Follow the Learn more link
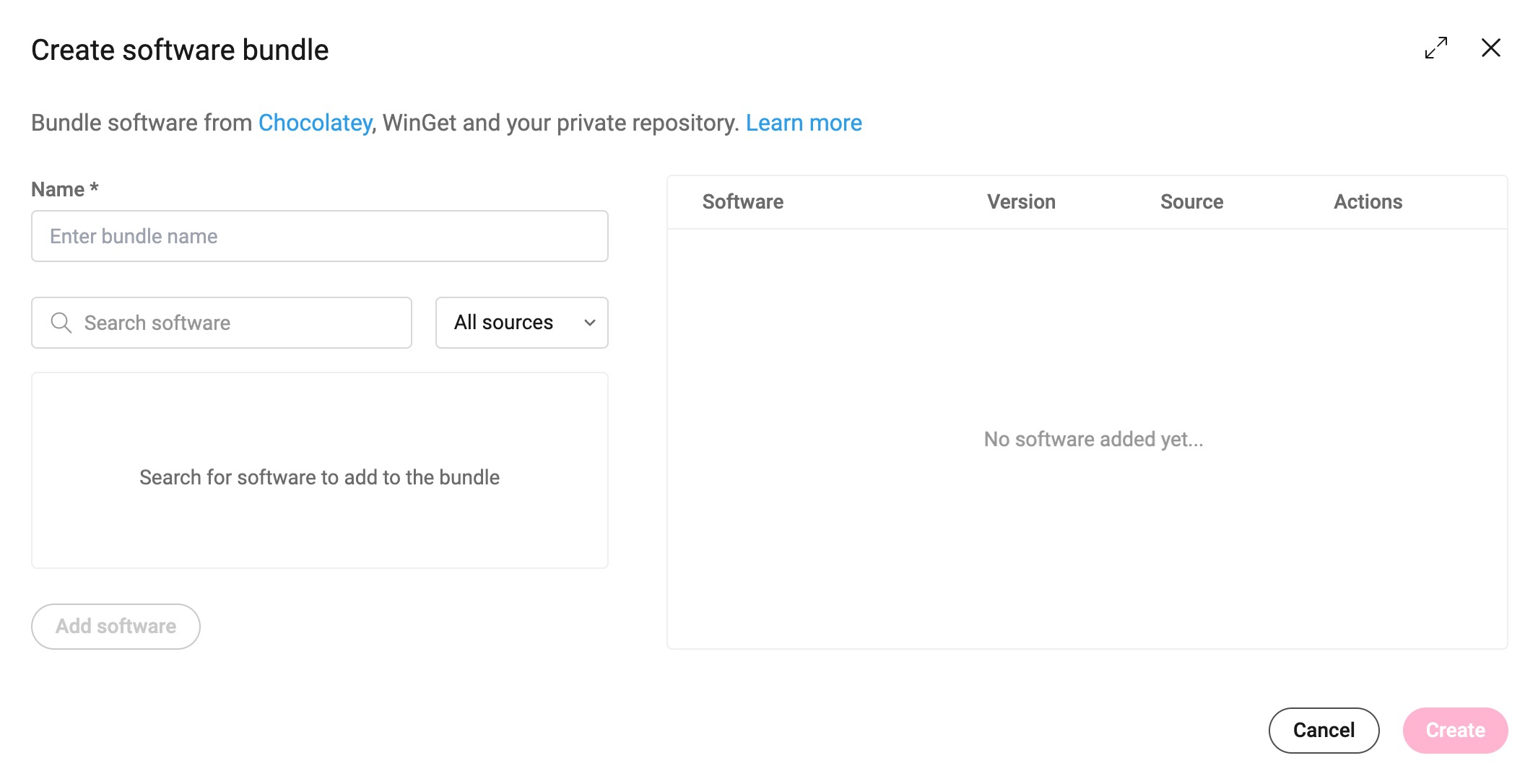The image size is (1538, 784). pyautogui.click(x=804, y=123)
